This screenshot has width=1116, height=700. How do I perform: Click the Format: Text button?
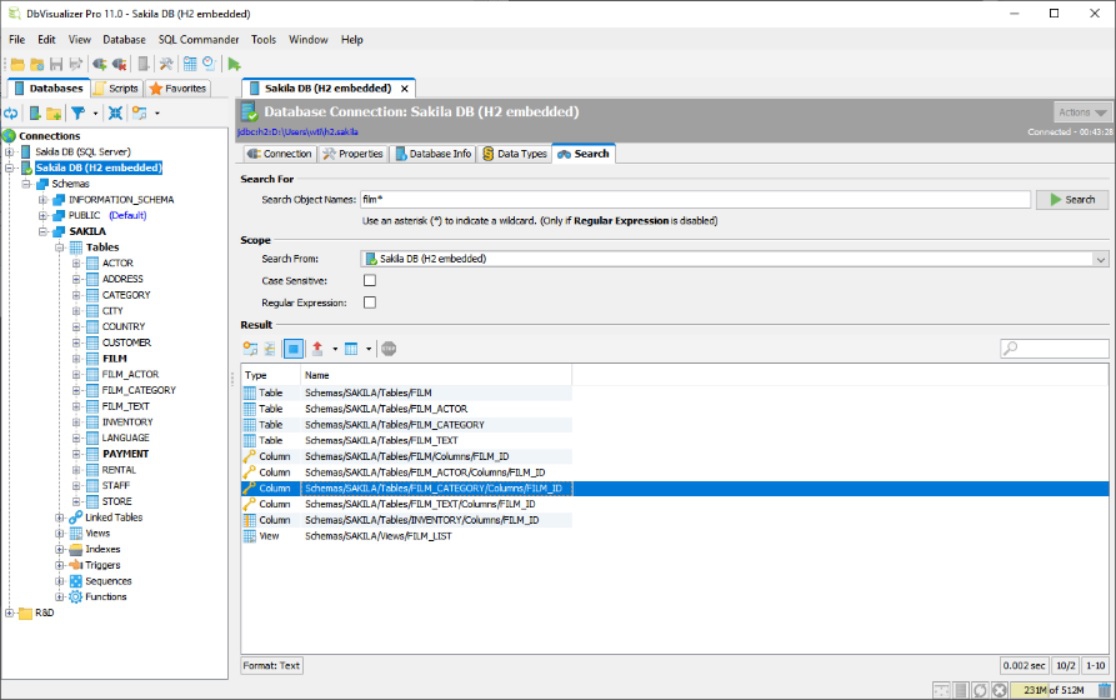point(271,666)
